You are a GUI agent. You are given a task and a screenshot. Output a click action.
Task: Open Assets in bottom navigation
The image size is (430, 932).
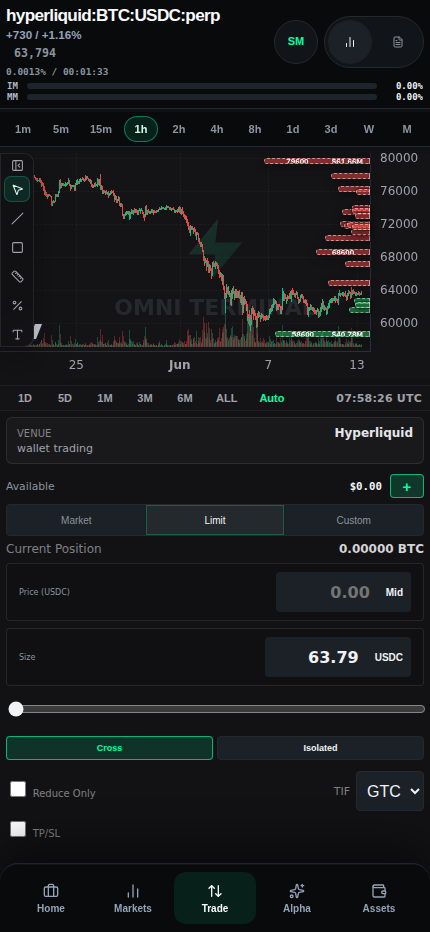(379, 898)
